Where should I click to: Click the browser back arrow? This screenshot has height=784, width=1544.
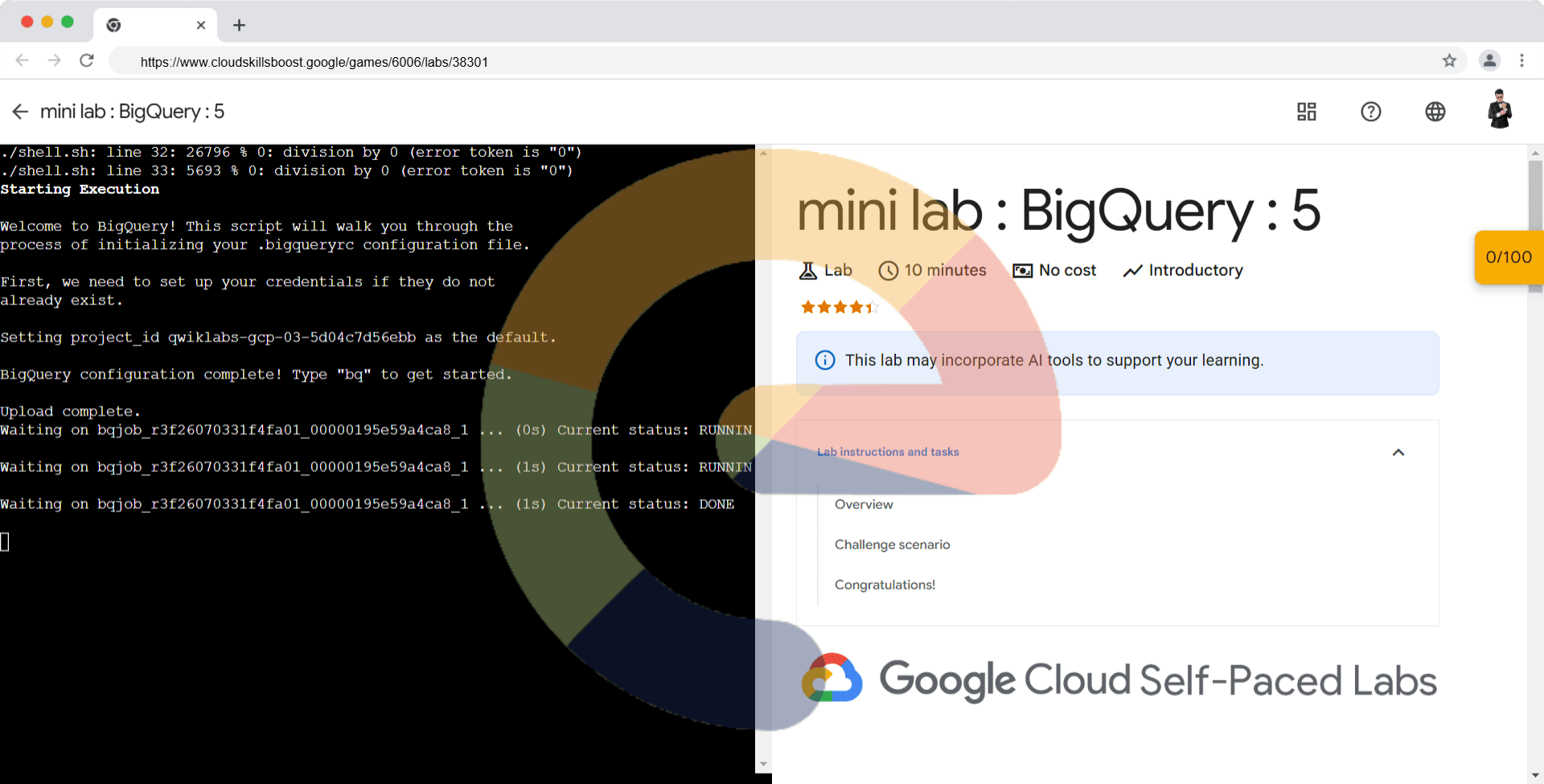pyautogui.click(x=23, y=60)
